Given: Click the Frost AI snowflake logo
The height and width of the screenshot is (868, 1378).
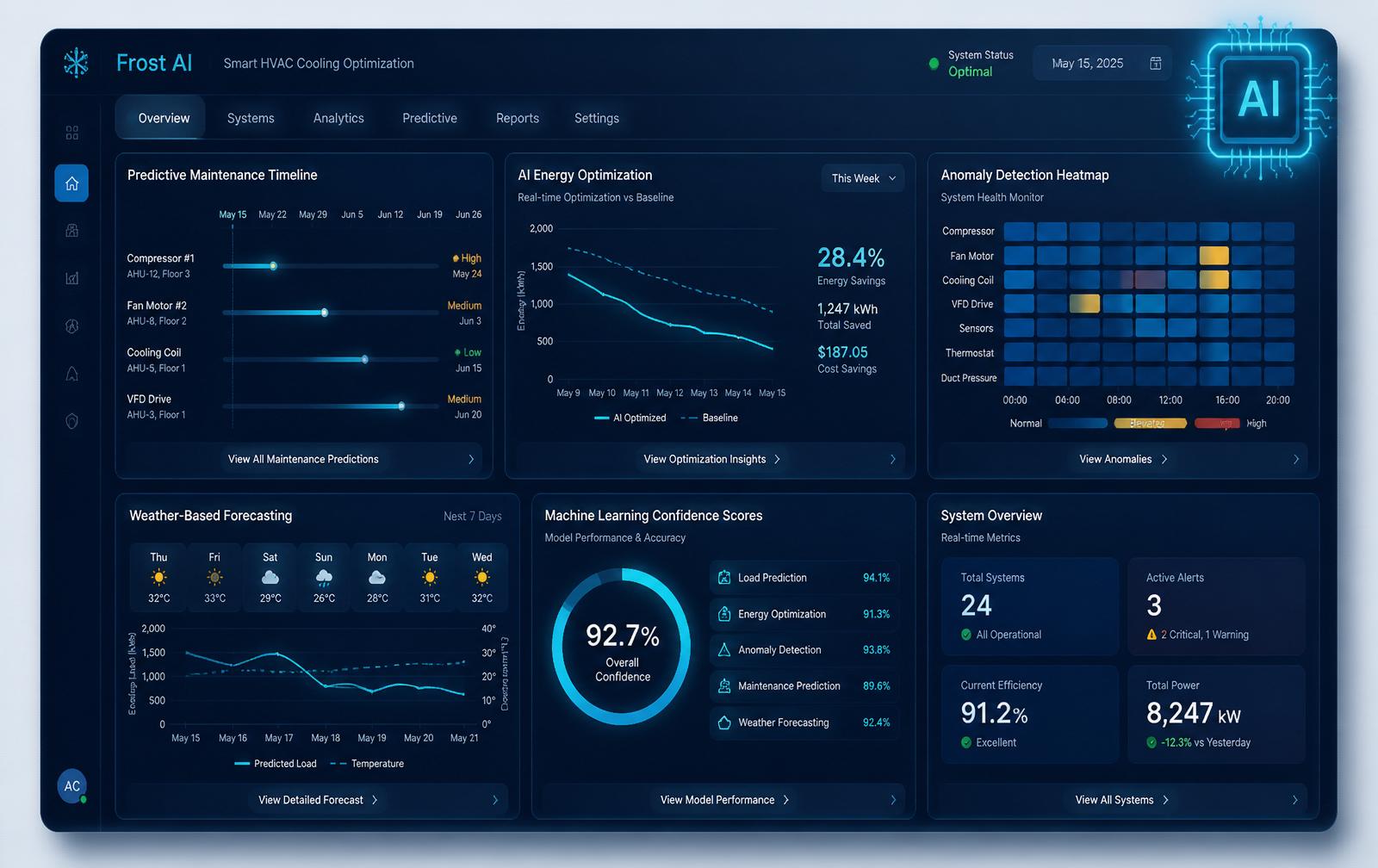Looking at the screenshot, I should click(x=76, y=63).
